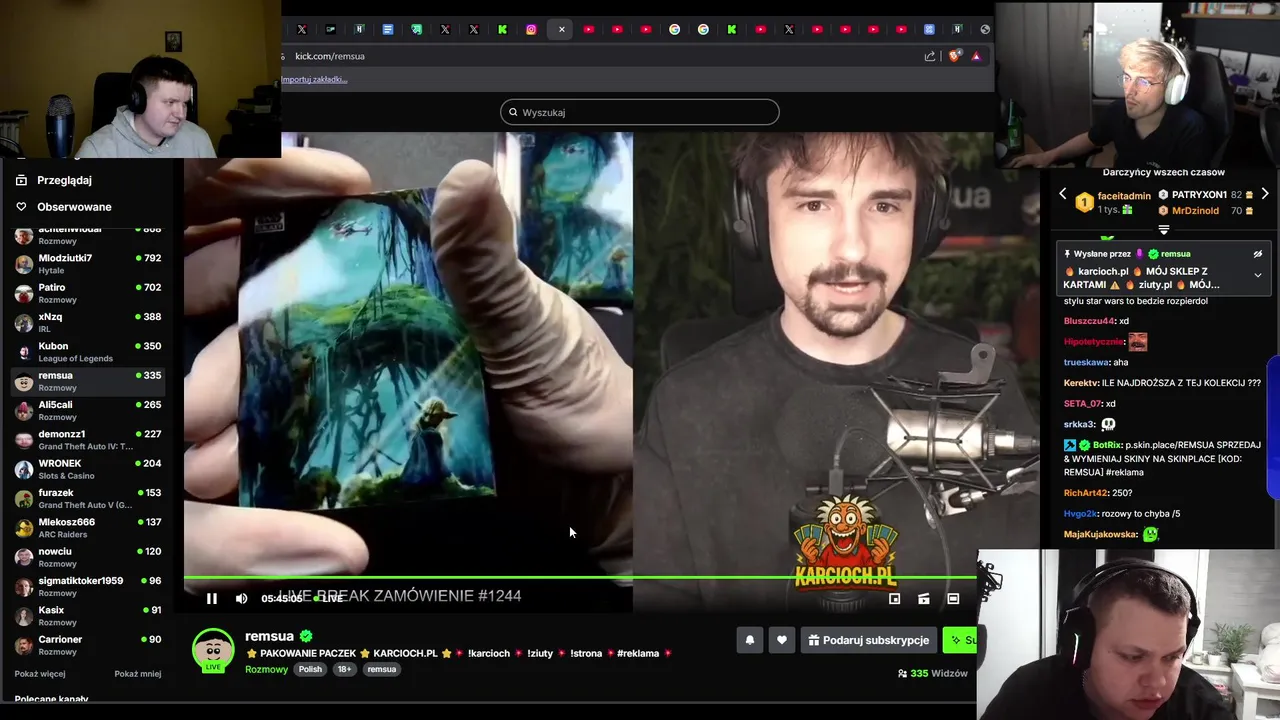Click faceitadmin in the top gifters
The height and width of the screenshot is (720, 1280).
pyautogui.click(x=1124, y=196)
